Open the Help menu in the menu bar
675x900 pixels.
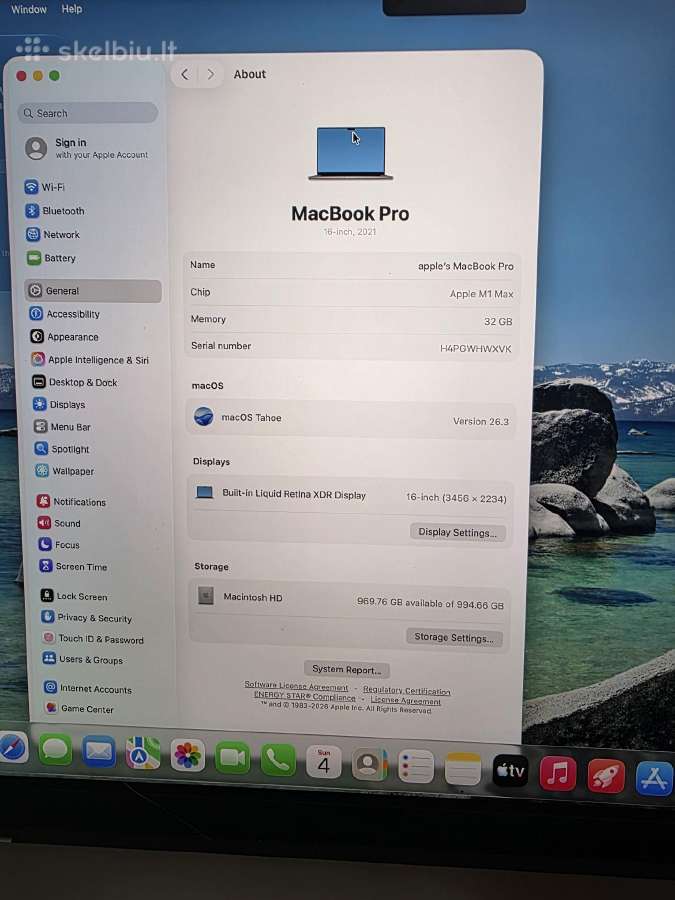coord(72,9)
